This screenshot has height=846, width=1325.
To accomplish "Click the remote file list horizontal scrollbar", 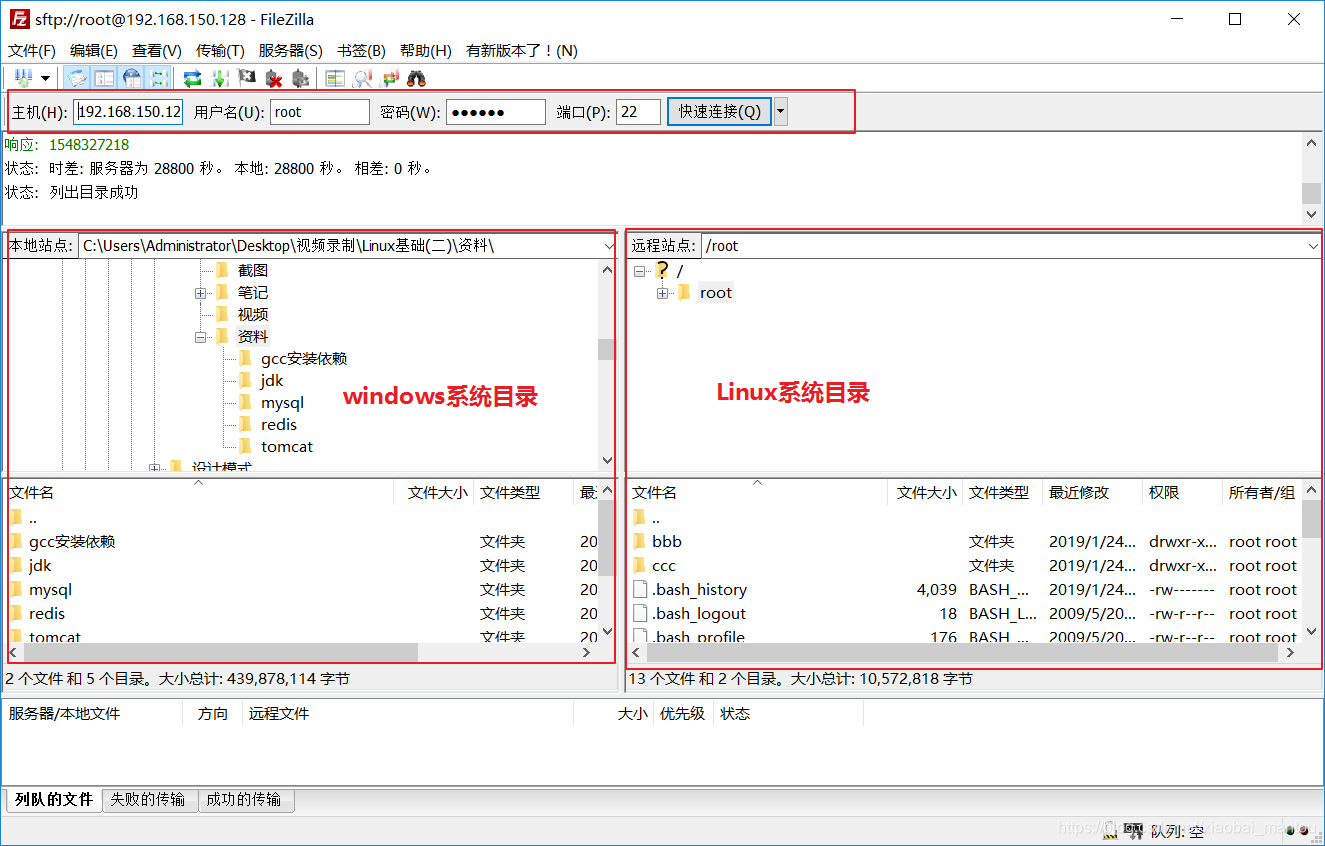I will (x=963, y=652).
